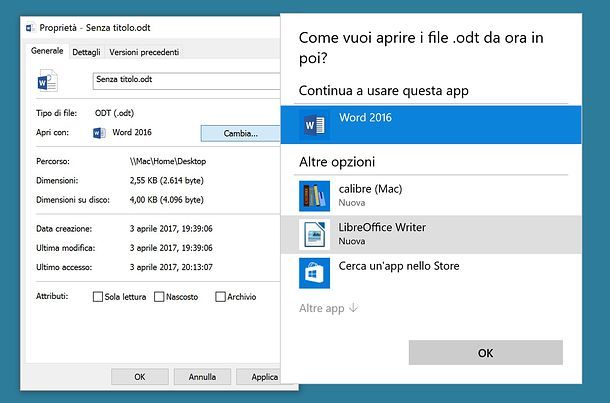Click the LibreOffice Writer document icon
Image resolution: width=610 pixels, height=403 pixels.
pos(314,234)
